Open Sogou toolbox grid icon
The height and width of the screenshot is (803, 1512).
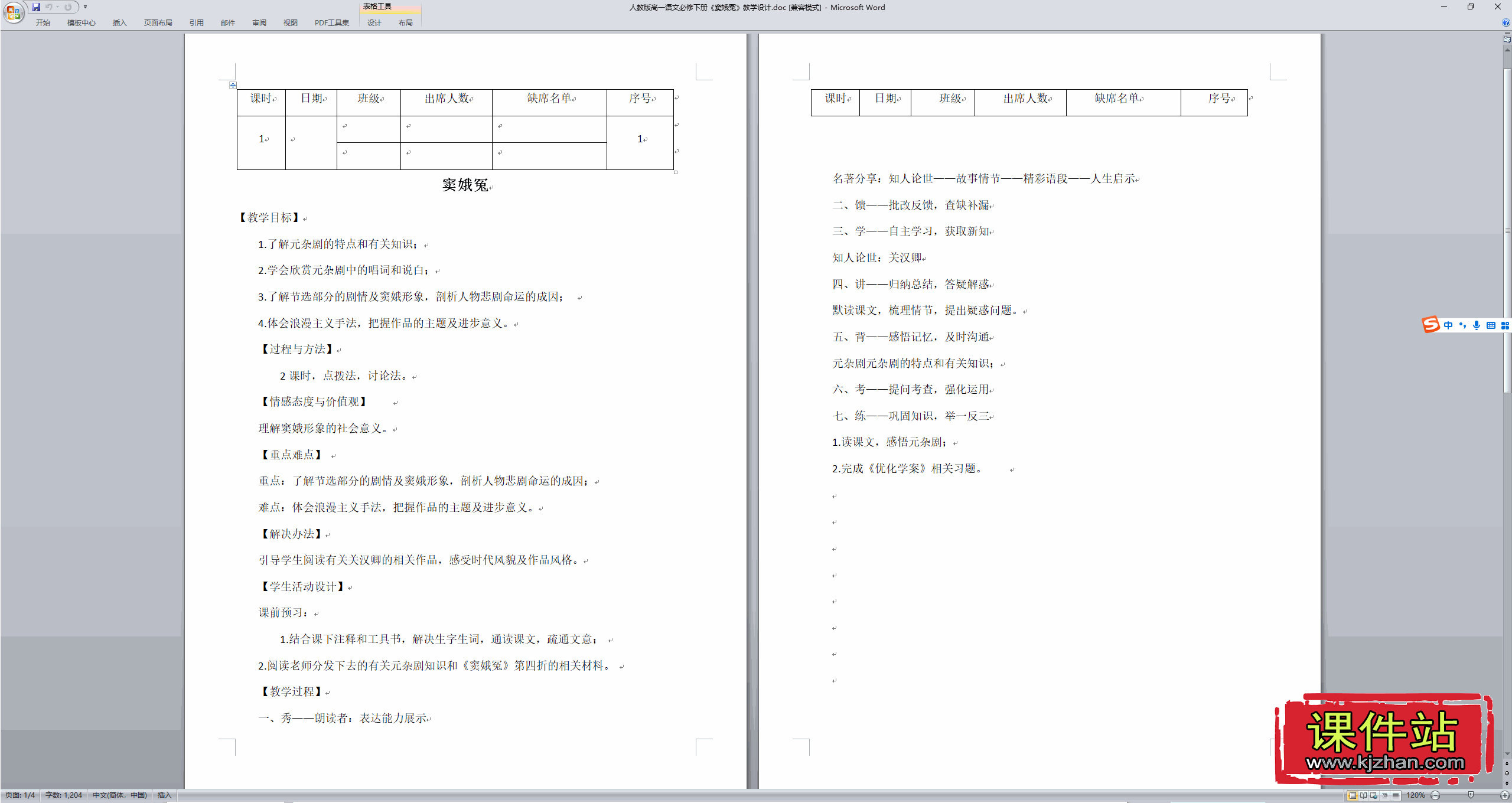pos(1505,325)
